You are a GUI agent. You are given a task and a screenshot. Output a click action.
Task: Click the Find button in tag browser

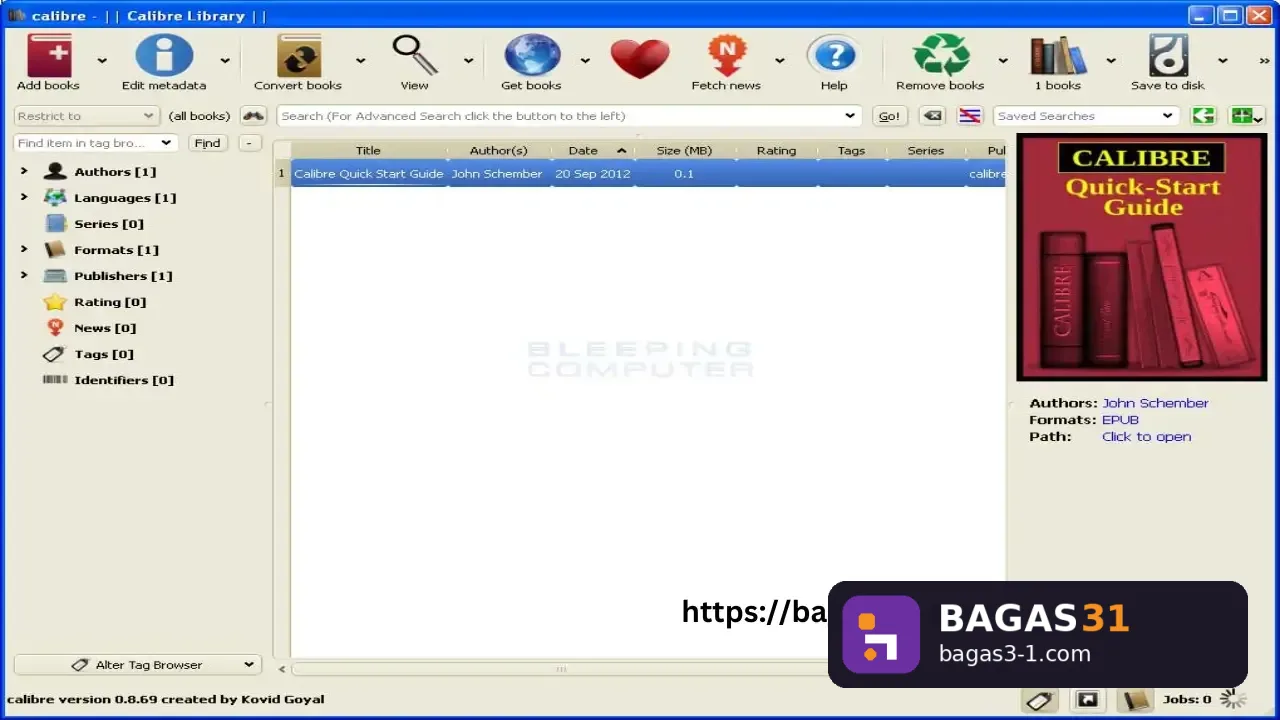click(207, 143)
